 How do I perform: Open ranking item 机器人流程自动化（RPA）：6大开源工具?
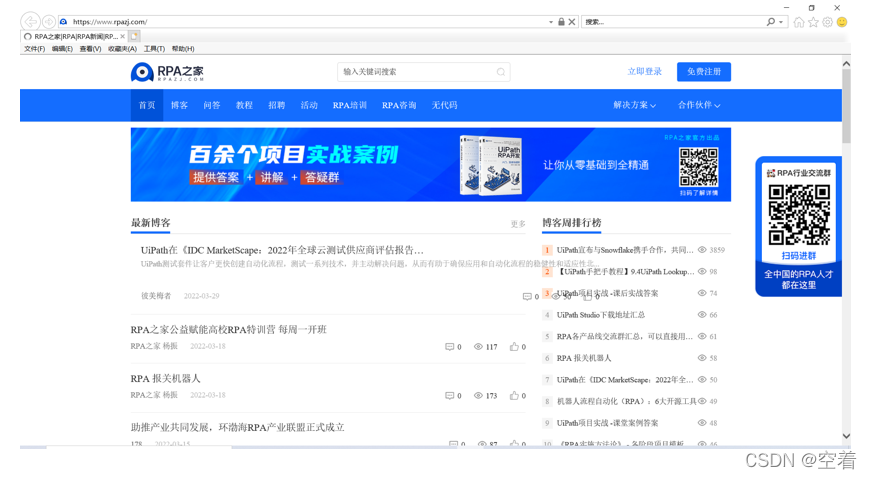pyautogui.click(x=626, y=401)
